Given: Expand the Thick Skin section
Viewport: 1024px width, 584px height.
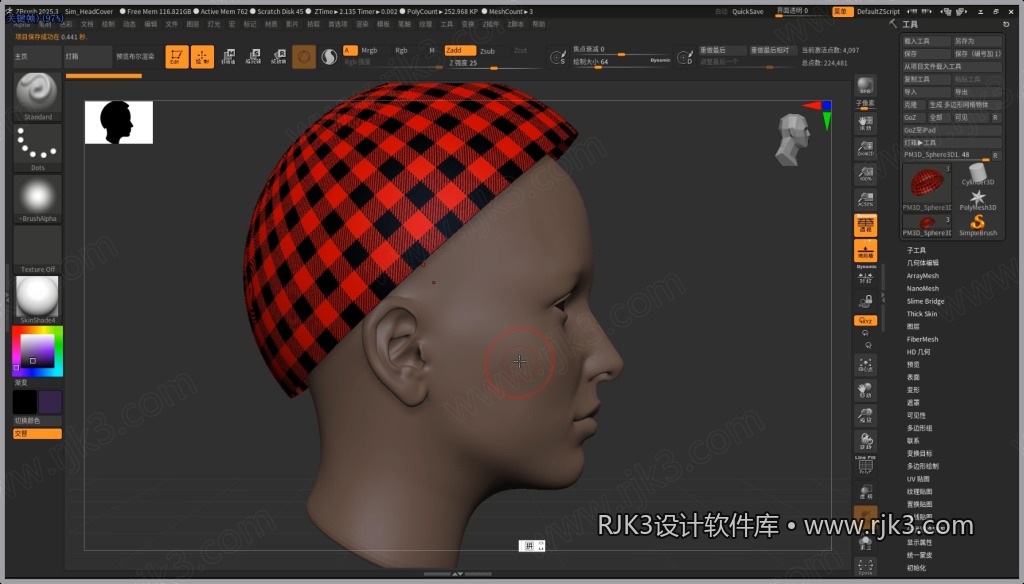Looking at the screenshot, I should tap(922, 314).
